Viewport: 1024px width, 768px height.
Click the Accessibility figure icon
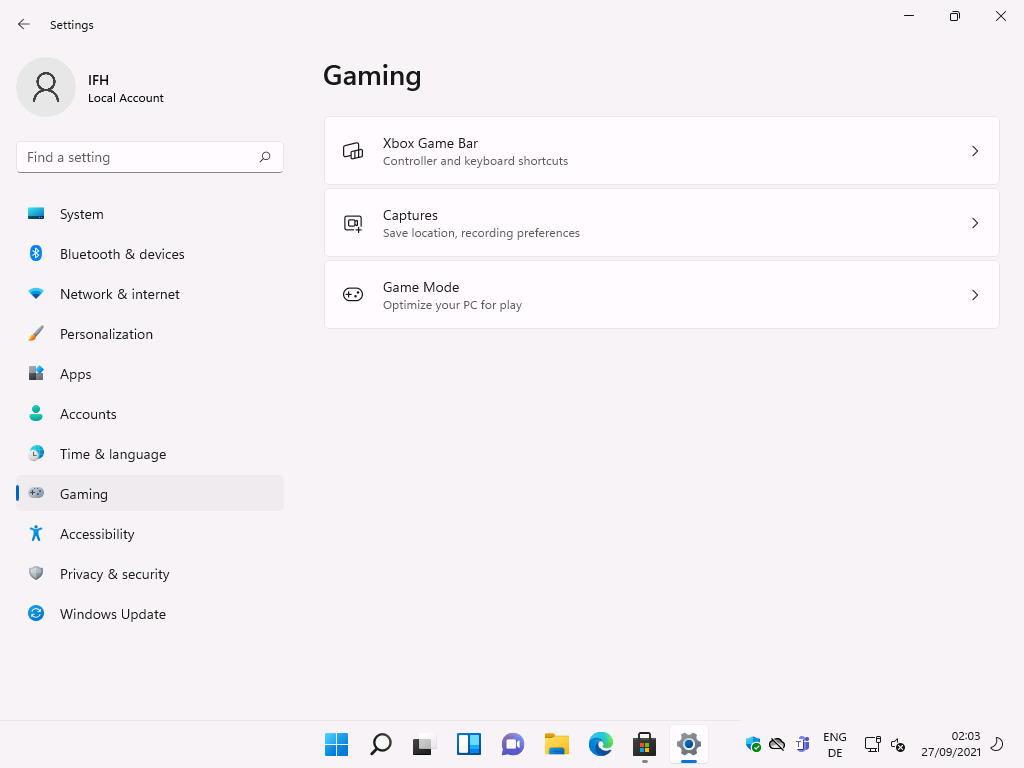pyautogui.click(x=36, y=534)
